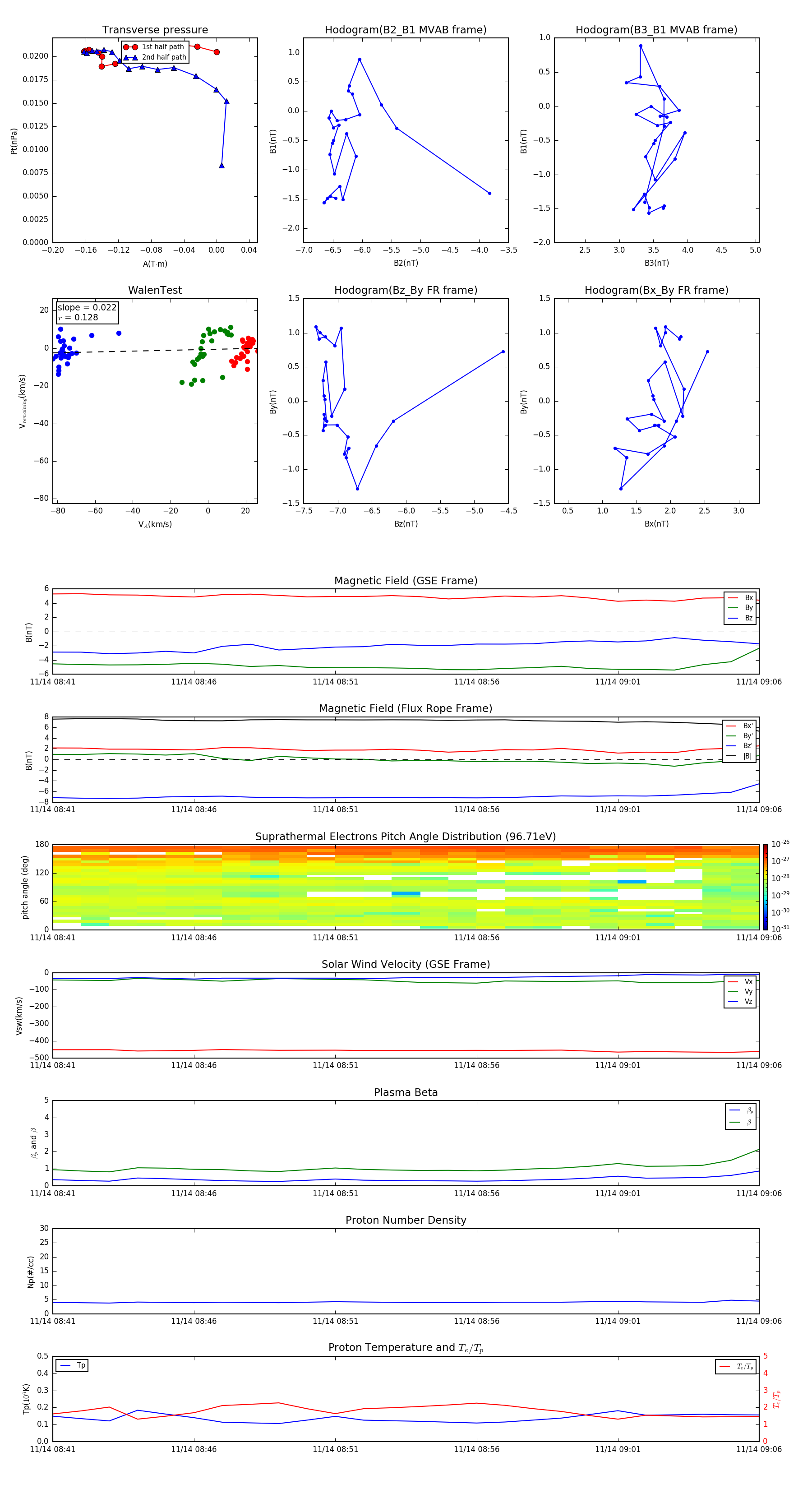Click the pitch angle spectrogram heatmap
This screenshot has width=812, height=1489.
click(x=406, y=887)
